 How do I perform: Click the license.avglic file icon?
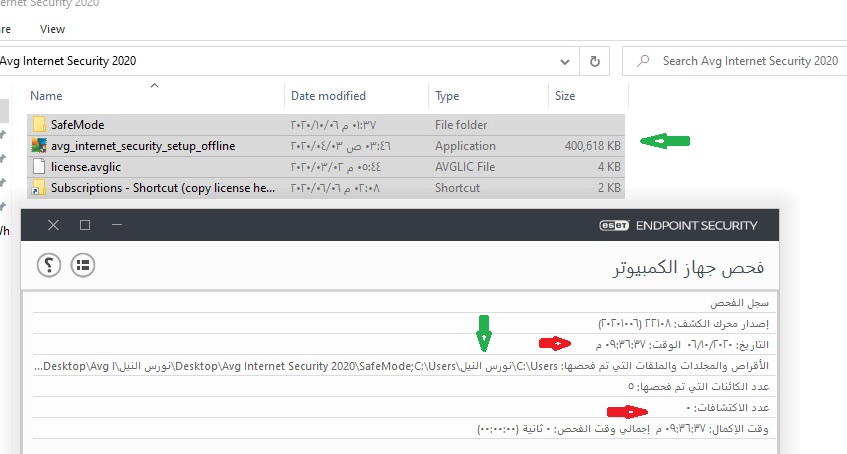[x=39, y=167]
